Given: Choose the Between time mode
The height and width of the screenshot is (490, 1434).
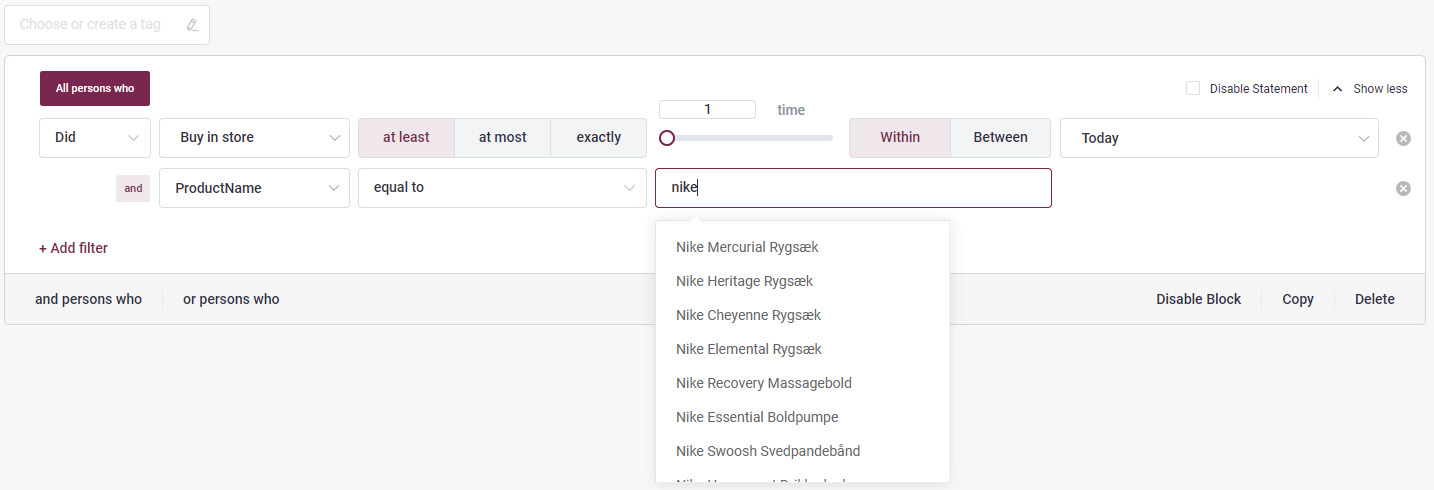Looking at the screenshot, I should pos(1000,138).
